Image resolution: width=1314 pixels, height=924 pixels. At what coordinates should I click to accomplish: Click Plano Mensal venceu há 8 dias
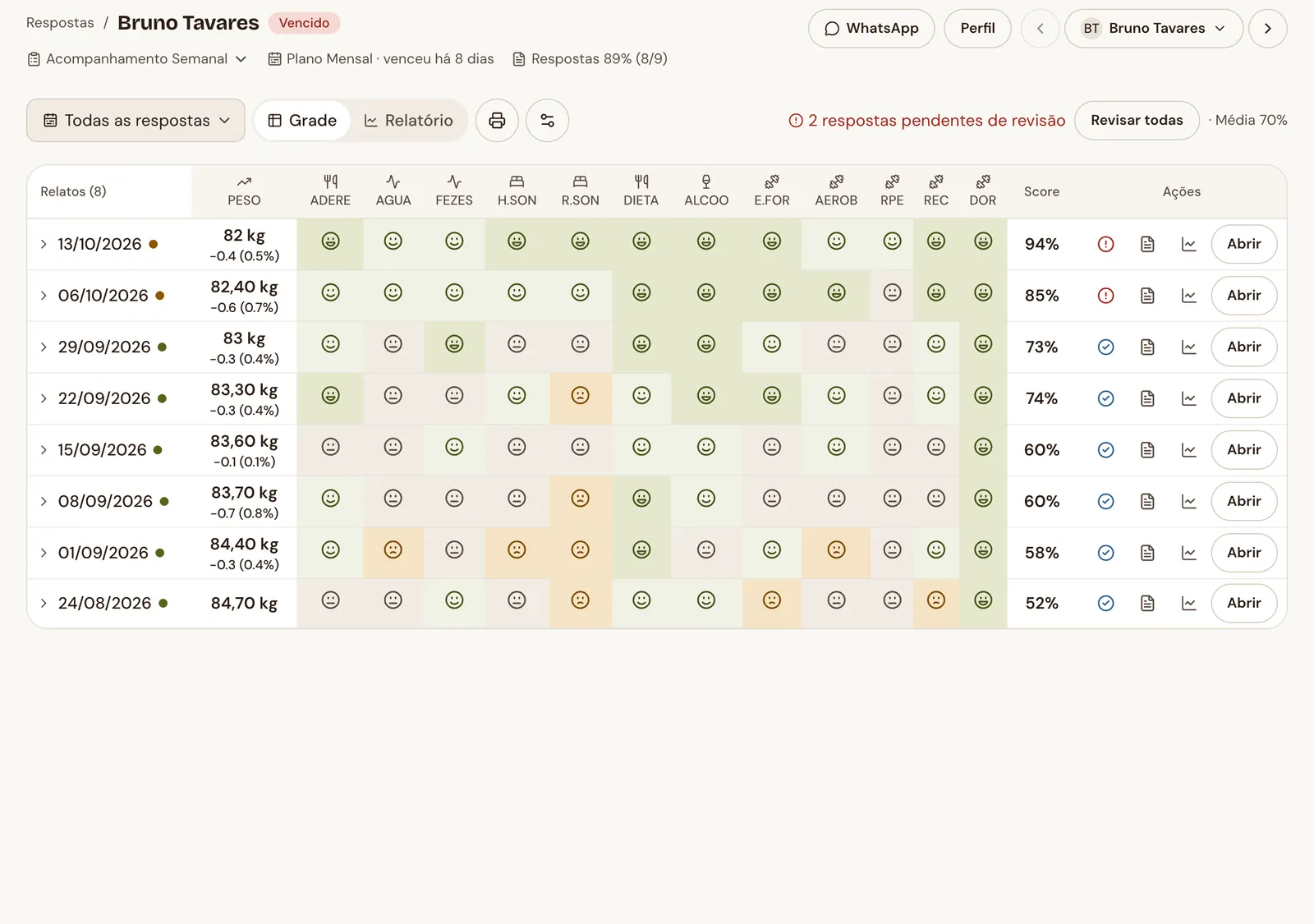(381, 59)
